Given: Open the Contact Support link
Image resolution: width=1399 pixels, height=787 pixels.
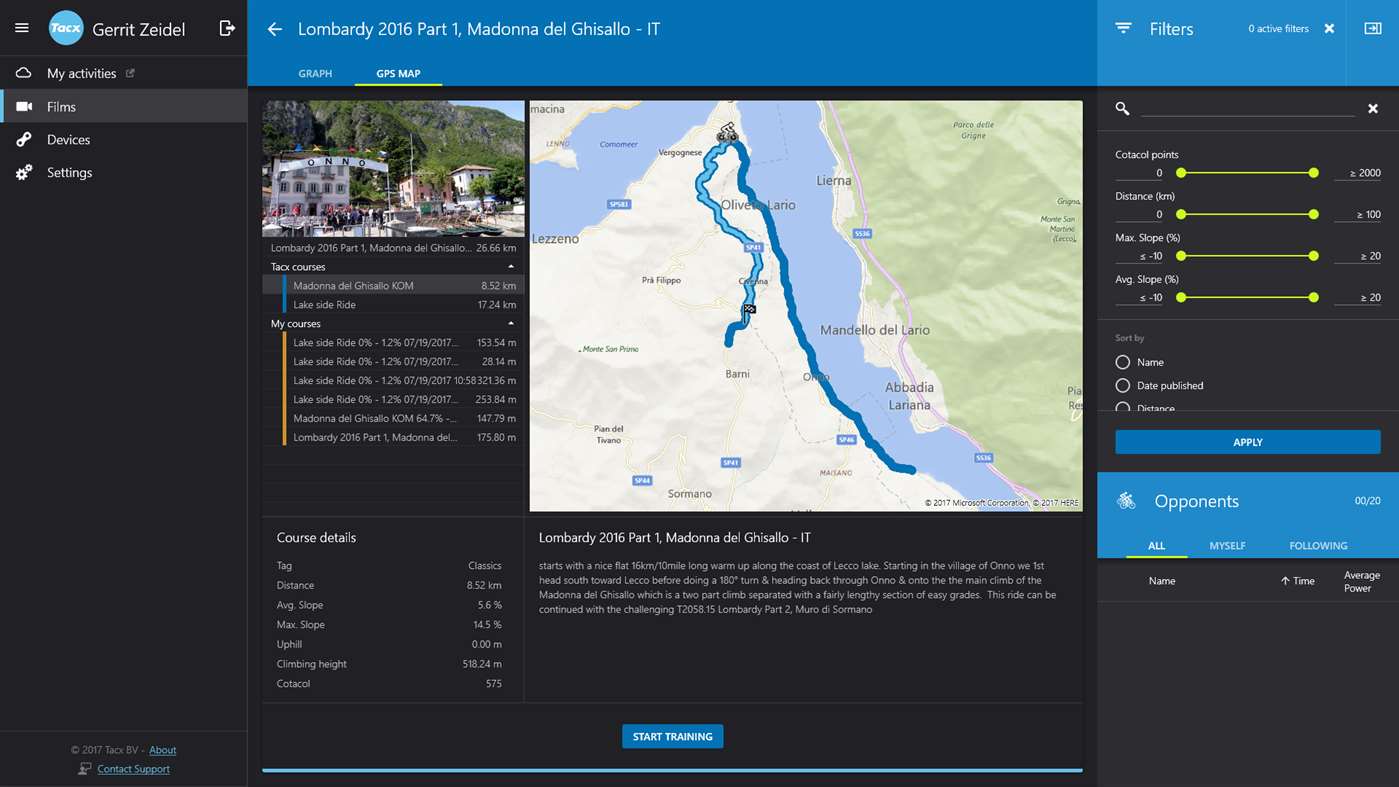Looking at the screenshot, I should click(x=133, y=768).
